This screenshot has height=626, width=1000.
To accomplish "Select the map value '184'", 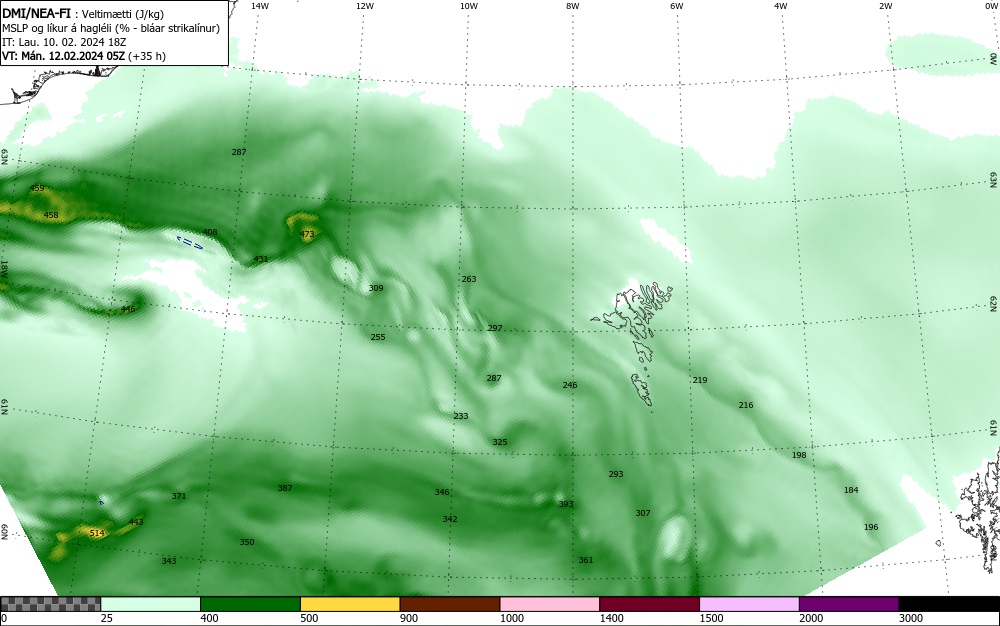I will [851, 490].
